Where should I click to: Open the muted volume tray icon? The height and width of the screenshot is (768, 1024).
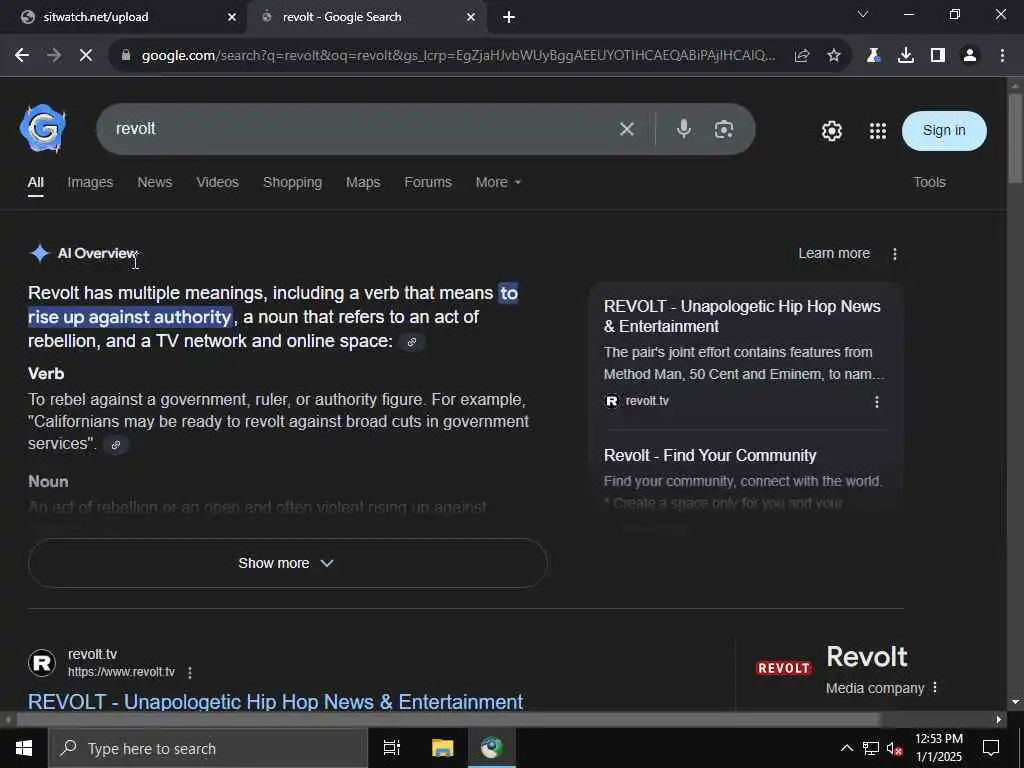pyautogui.click(x=894, y=748)
